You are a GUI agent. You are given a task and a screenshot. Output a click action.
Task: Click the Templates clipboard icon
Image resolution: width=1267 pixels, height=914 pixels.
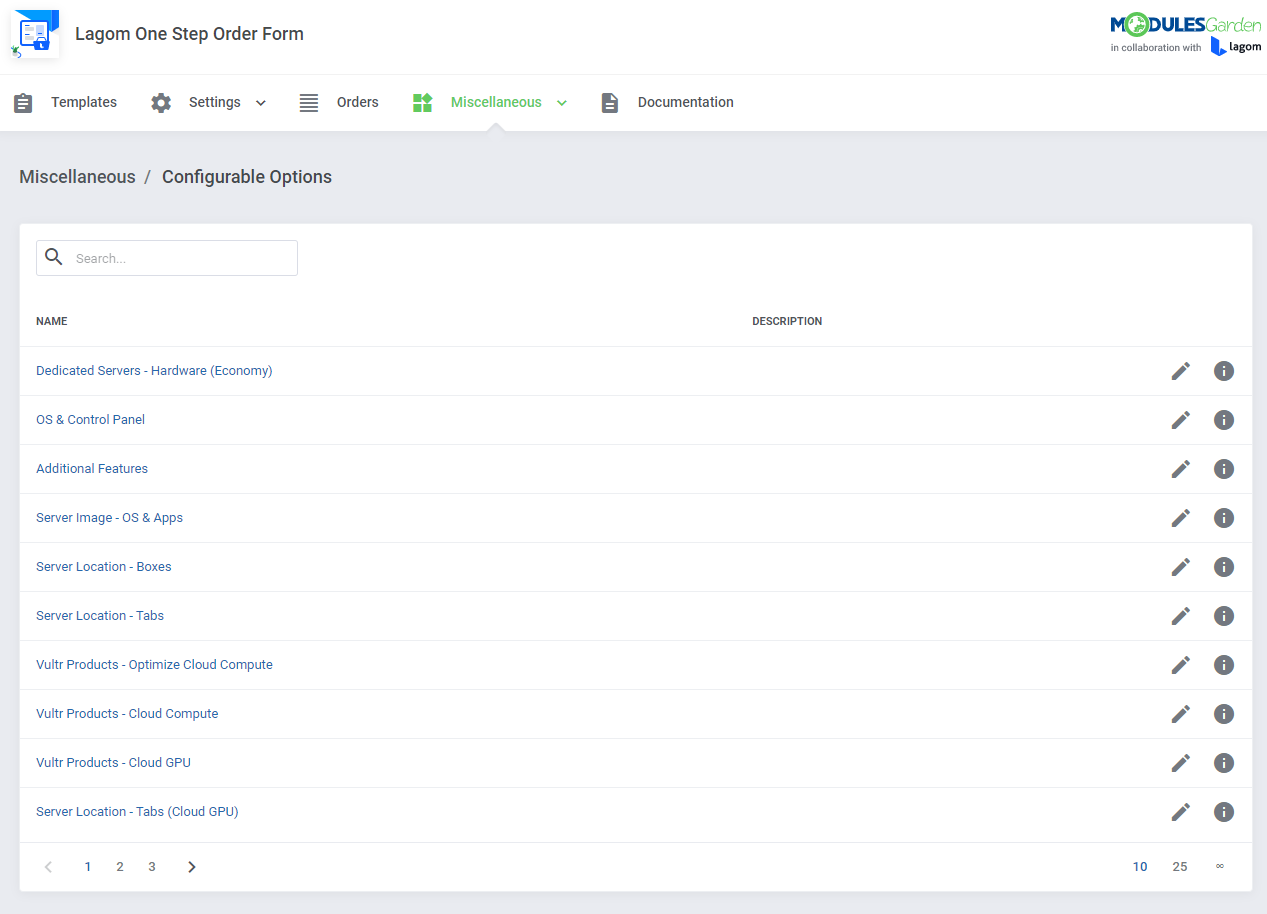[x=23, y=103]
